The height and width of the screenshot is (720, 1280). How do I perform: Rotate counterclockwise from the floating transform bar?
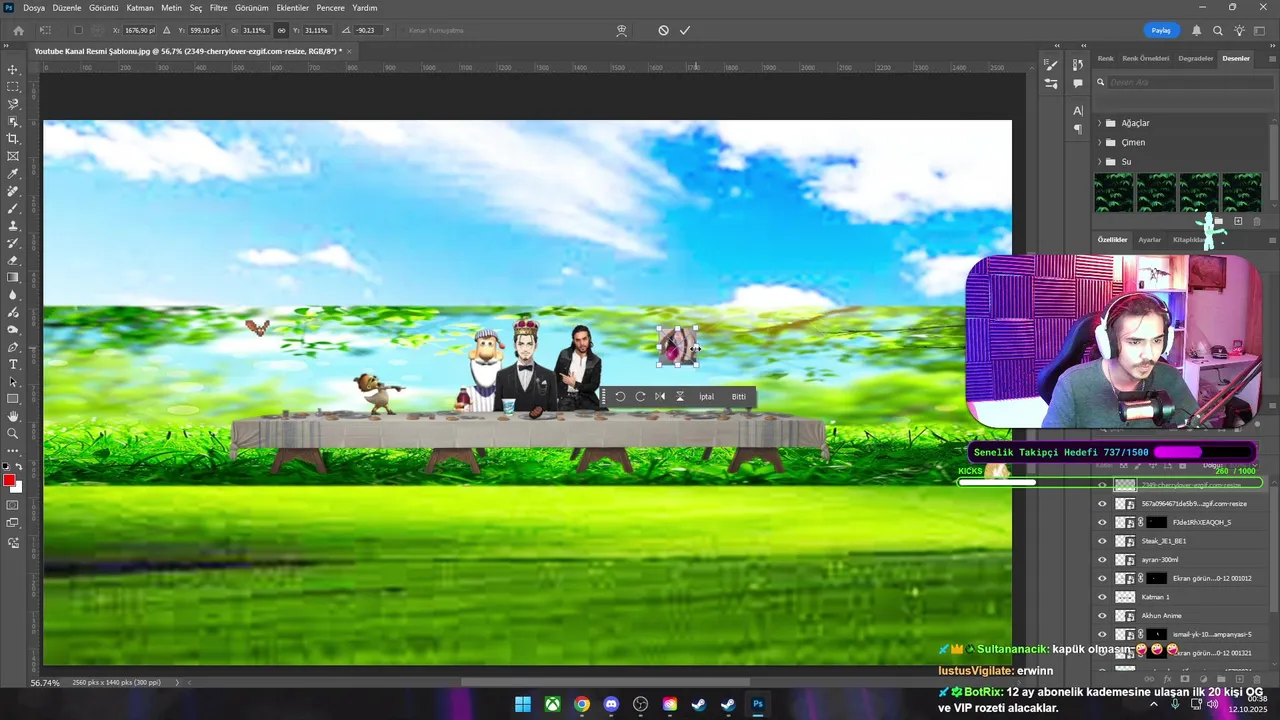(x=620, y=396)
